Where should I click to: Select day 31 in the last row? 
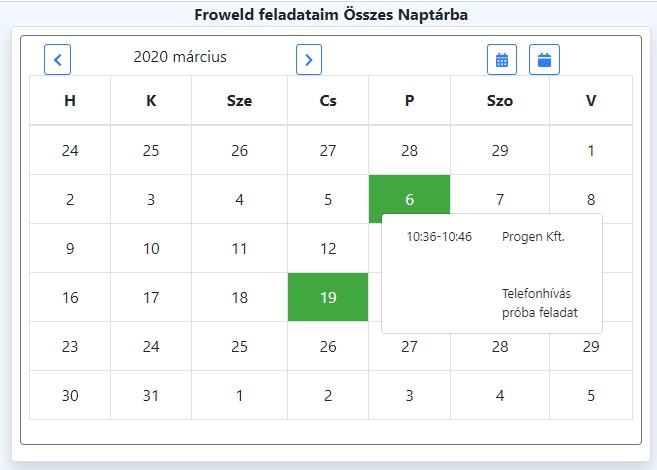click(151, 395)
